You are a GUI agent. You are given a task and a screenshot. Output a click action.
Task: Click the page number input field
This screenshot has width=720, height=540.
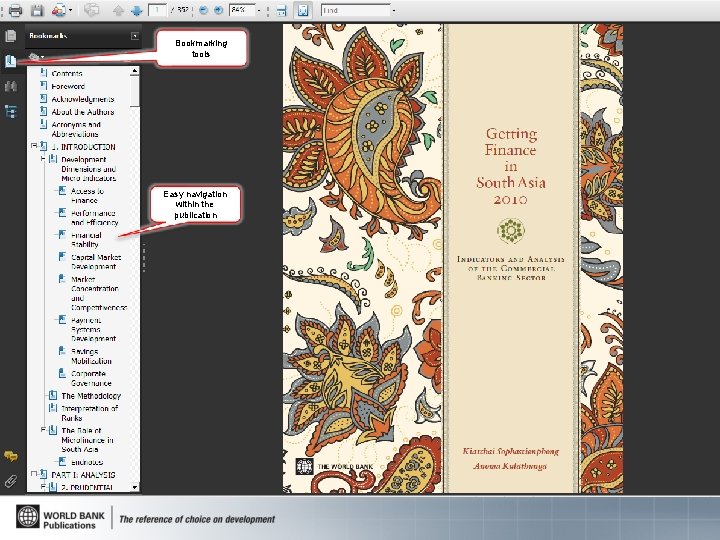[x=157, y=10]
